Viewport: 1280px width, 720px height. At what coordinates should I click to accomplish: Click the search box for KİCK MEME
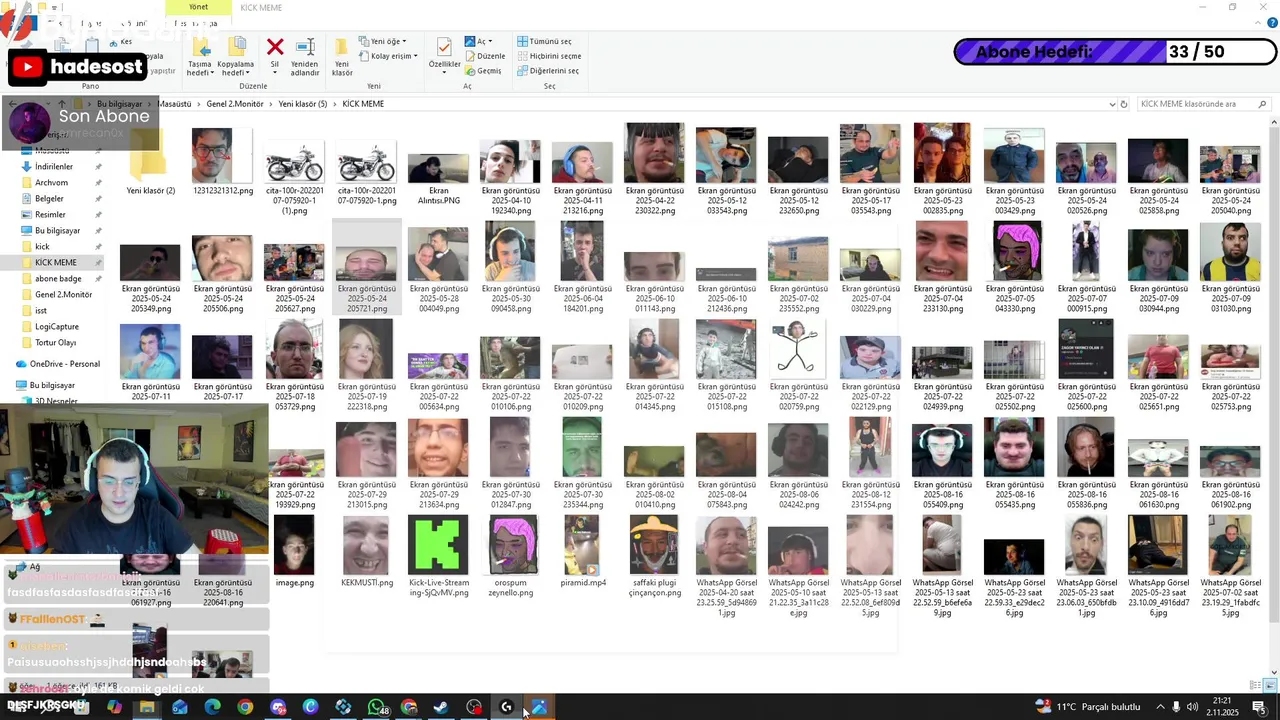point(1203,104)
